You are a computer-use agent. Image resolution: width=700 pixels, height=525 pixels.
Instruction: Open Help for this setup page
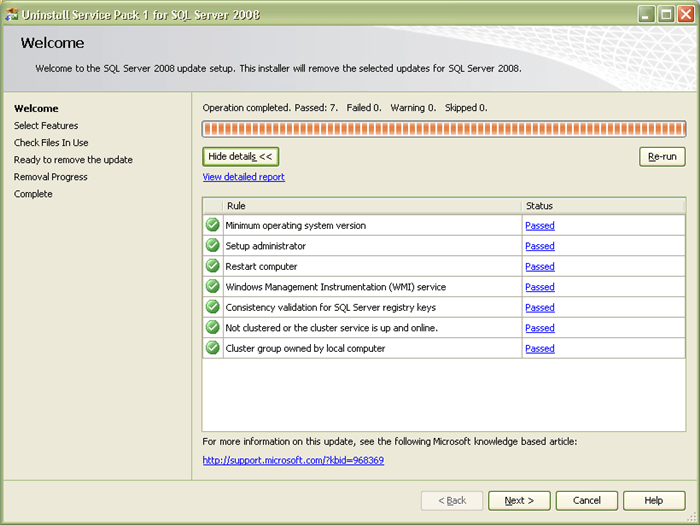(x=654, y=500)
